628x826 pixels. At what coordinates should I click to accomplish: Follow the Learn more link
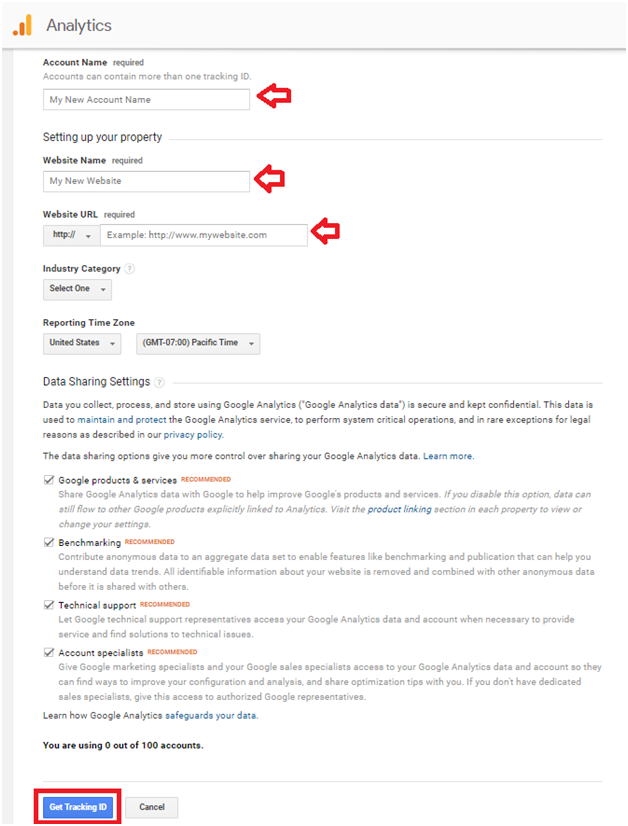(x=448, y=456)
